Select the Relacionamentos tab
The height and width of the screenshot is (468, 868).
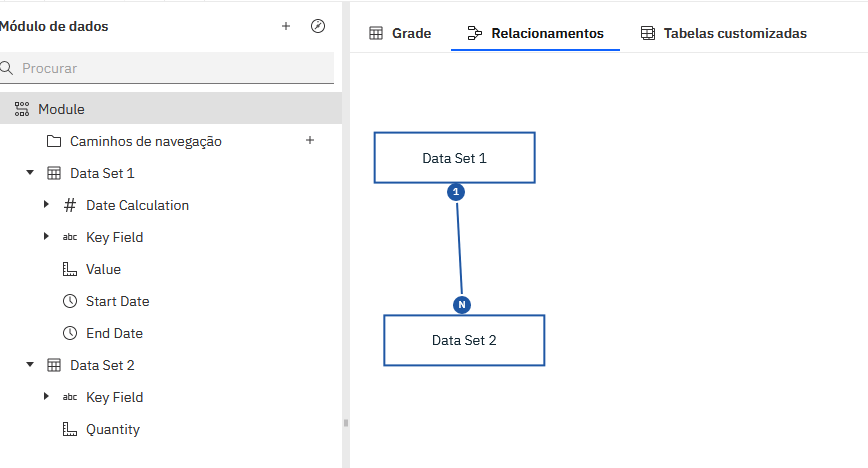coord(535,33)
